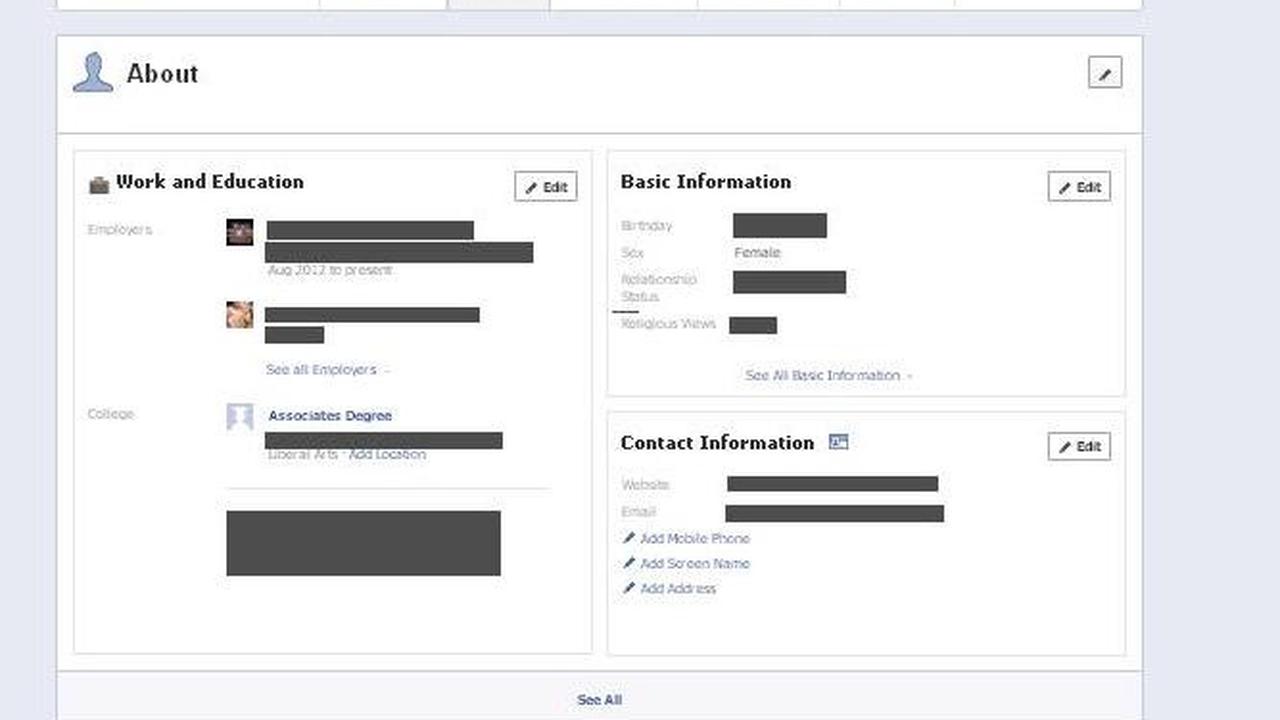Edit the Work and Education section
The height and width of the screenshot is (720, 1280).
pyautogui.click(x=546, y=187)
